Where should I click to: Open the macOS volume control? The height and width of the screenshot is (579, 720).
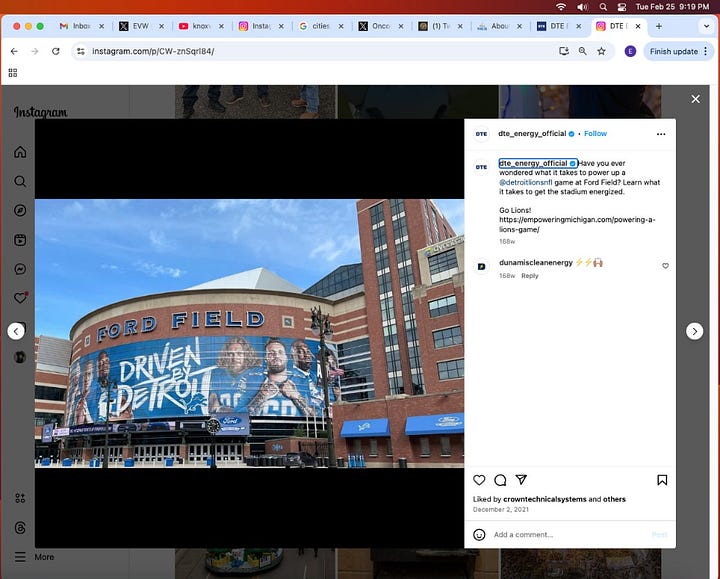[x=582, y=7]
